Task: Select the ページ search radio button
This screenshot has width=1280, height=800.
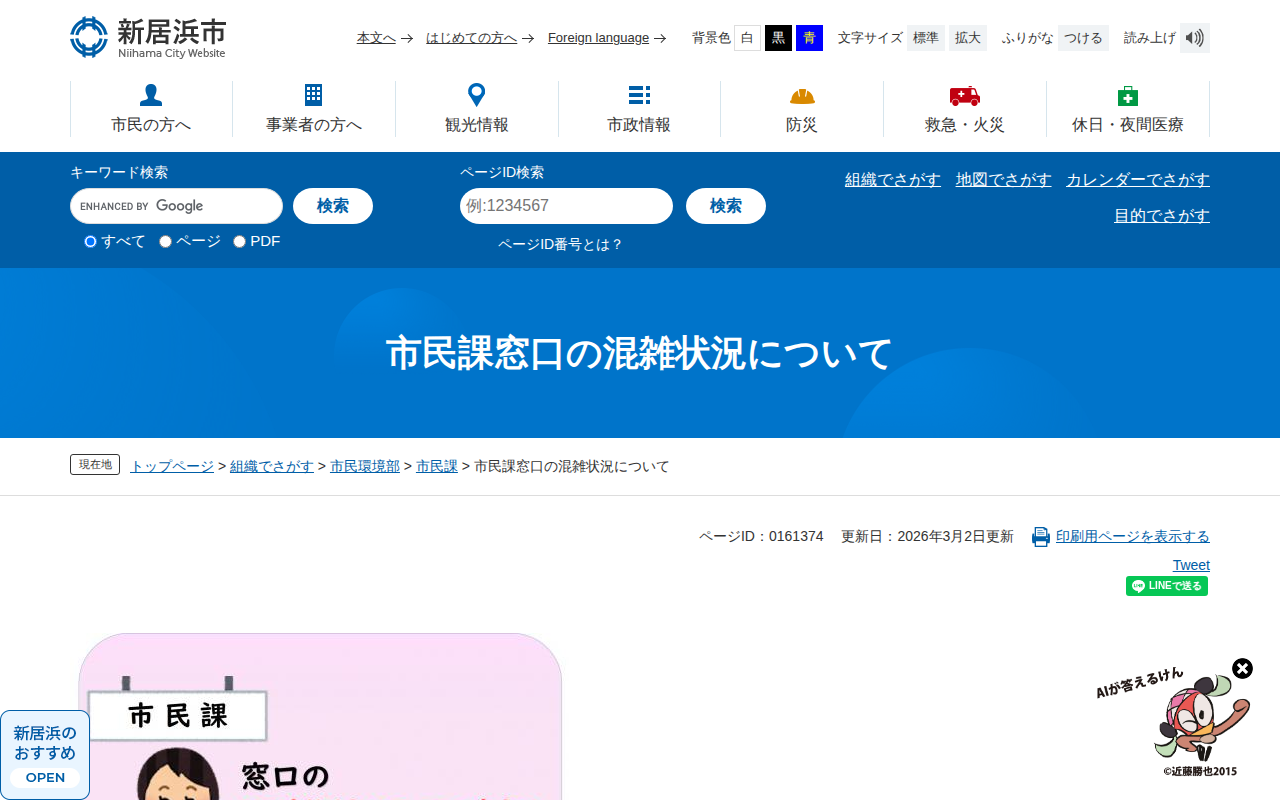Action: coord(165,241)
